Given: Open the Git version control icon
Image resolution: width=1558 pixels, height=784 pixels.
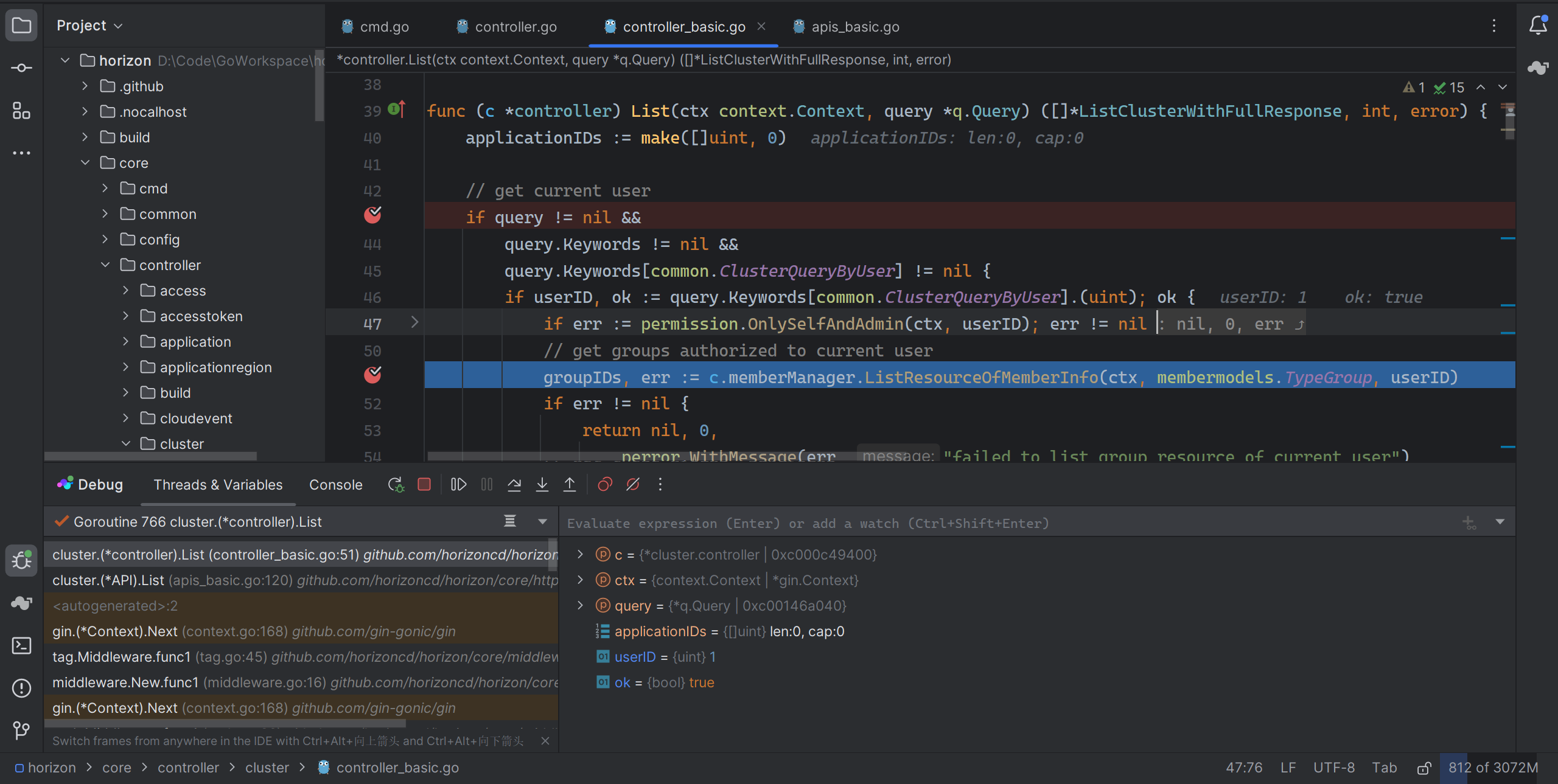Looking at the screenshot, I should (21, 730).
